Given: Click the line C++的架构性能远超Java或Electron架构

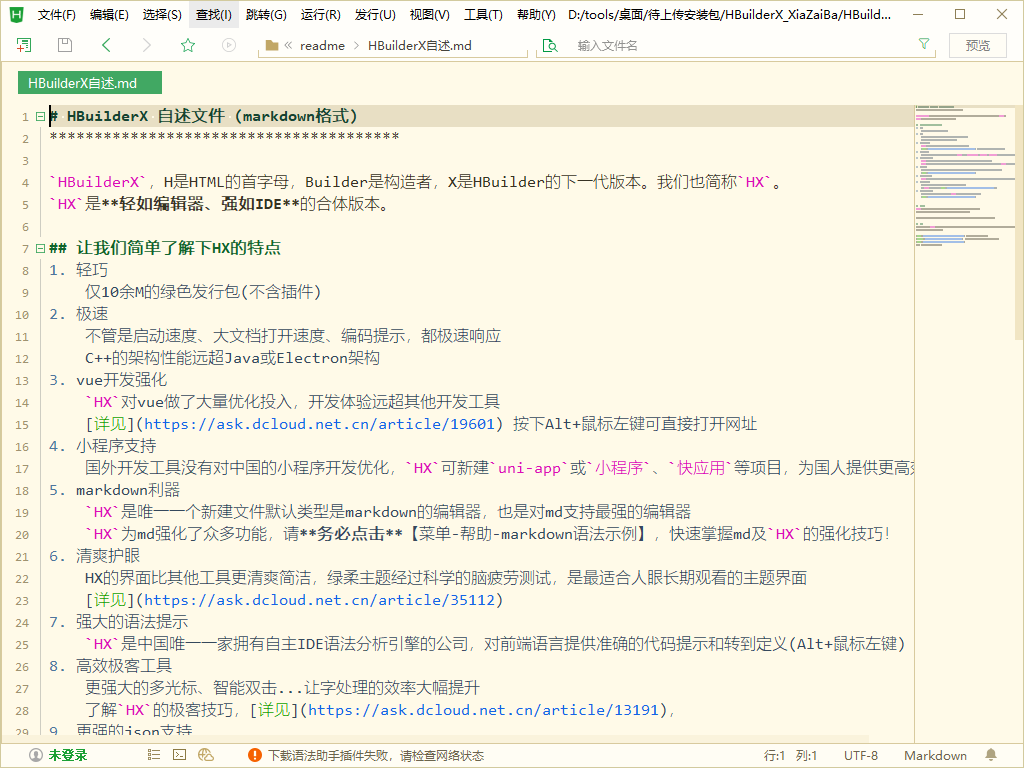Looking at the screenshot, I should pos(232,358).
